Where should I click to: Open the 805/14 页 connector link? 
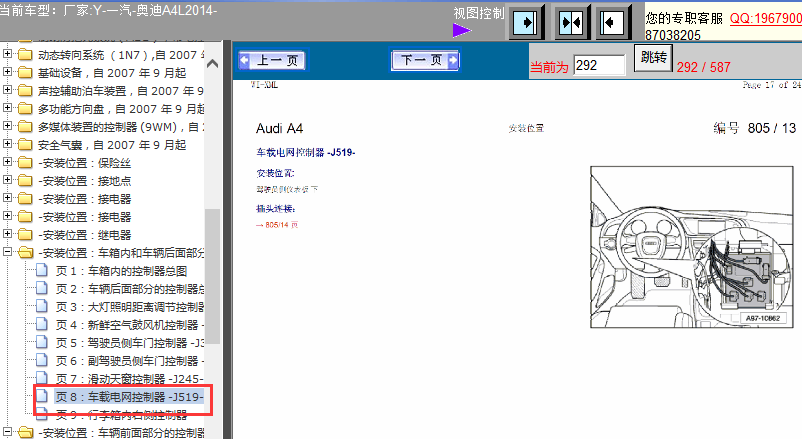pyautogui.click(x=277, y=225)
